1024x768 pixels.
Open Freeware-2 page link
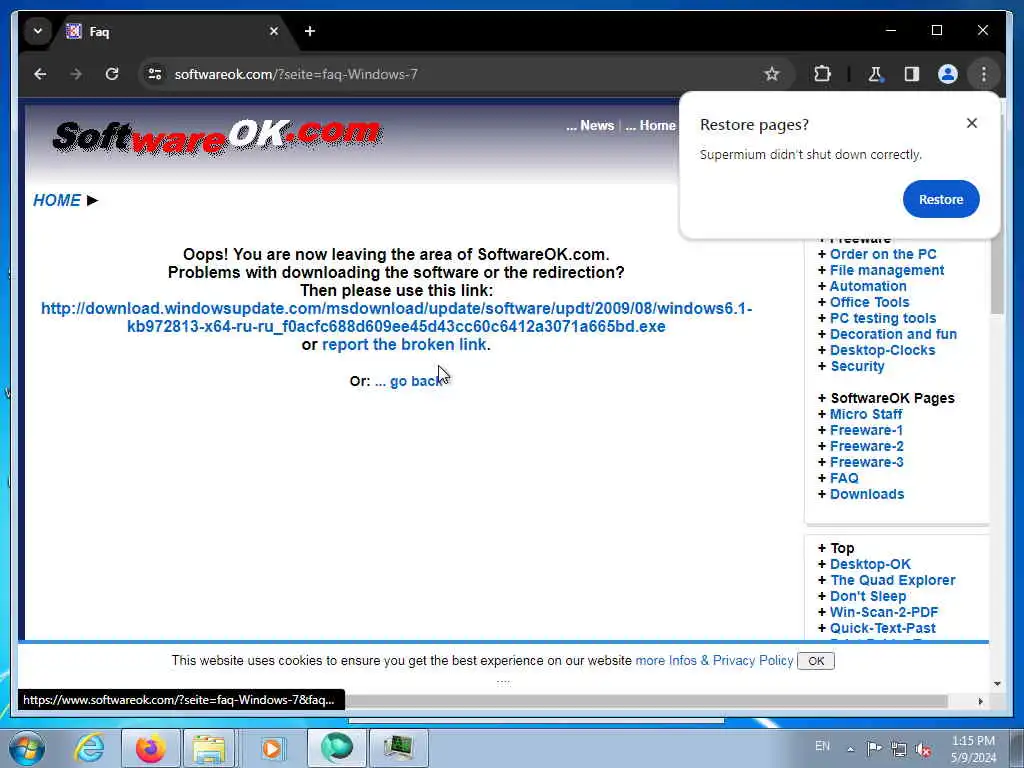867,446
